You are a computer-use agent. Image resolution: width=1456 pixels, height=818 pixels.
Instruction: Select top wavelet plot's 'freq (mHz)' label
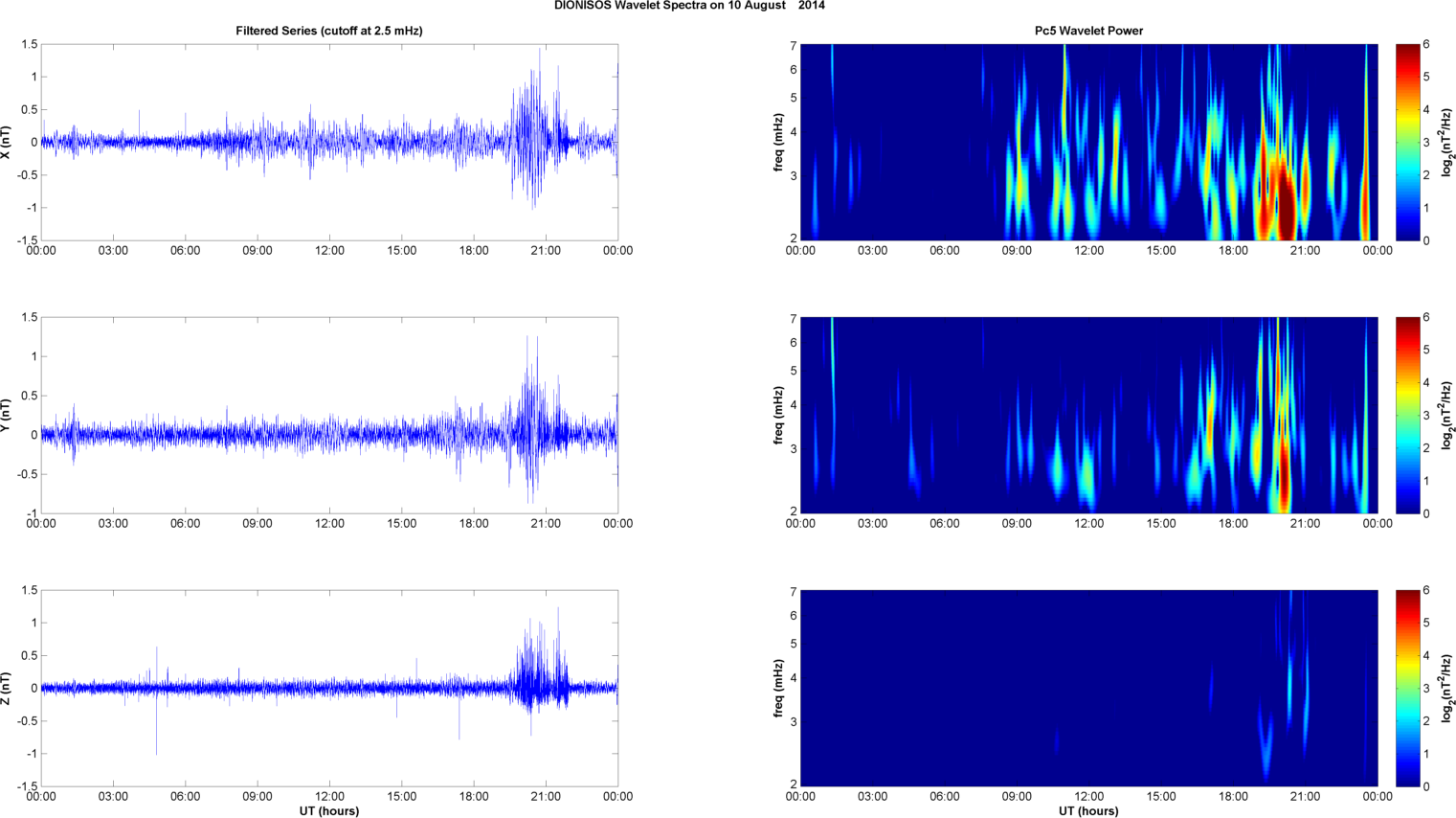779,142
